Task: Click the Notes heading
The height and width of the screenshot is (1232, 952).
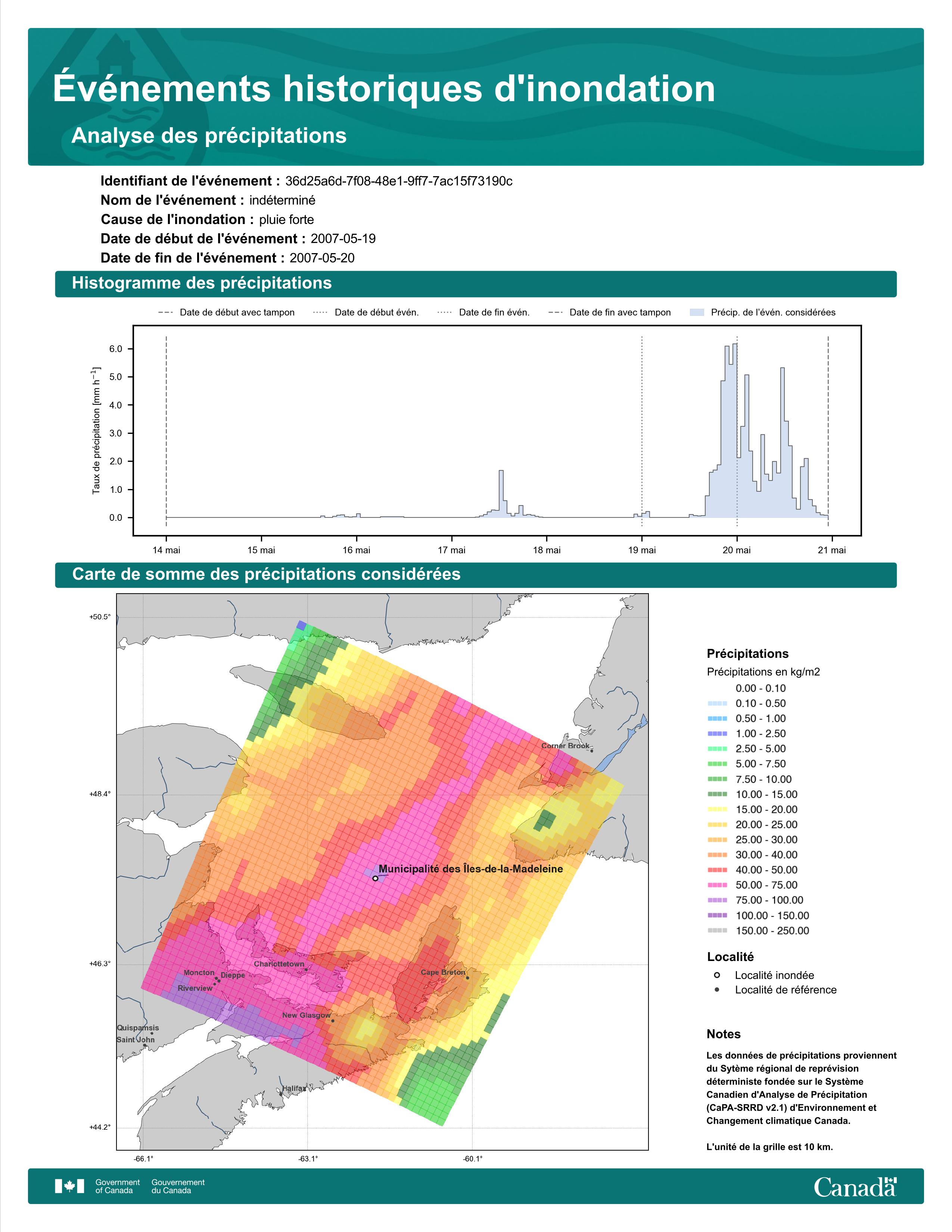Action: (x=724, y=1034)
